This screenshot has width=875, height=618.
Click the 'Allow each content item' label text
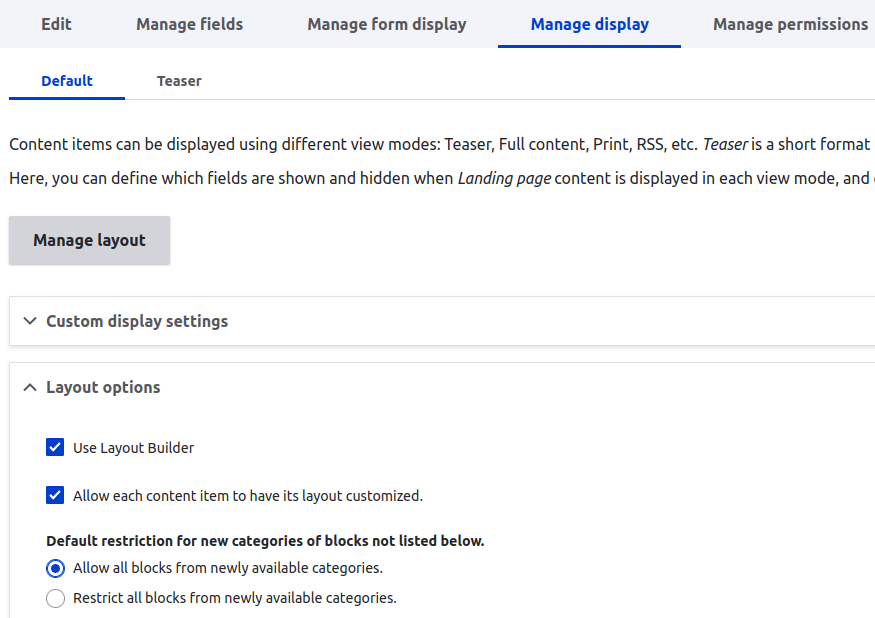coord(247,495)
